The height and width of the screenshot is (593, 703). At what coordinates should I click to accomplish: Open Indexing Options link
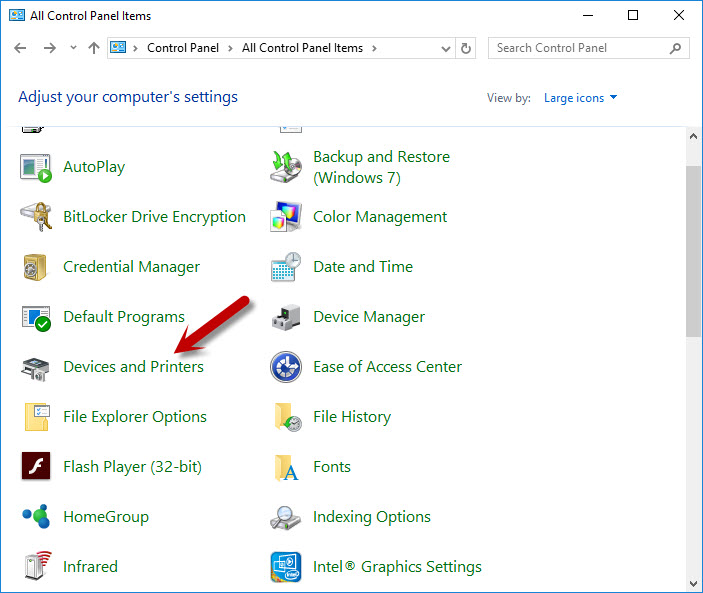[372, 517]
